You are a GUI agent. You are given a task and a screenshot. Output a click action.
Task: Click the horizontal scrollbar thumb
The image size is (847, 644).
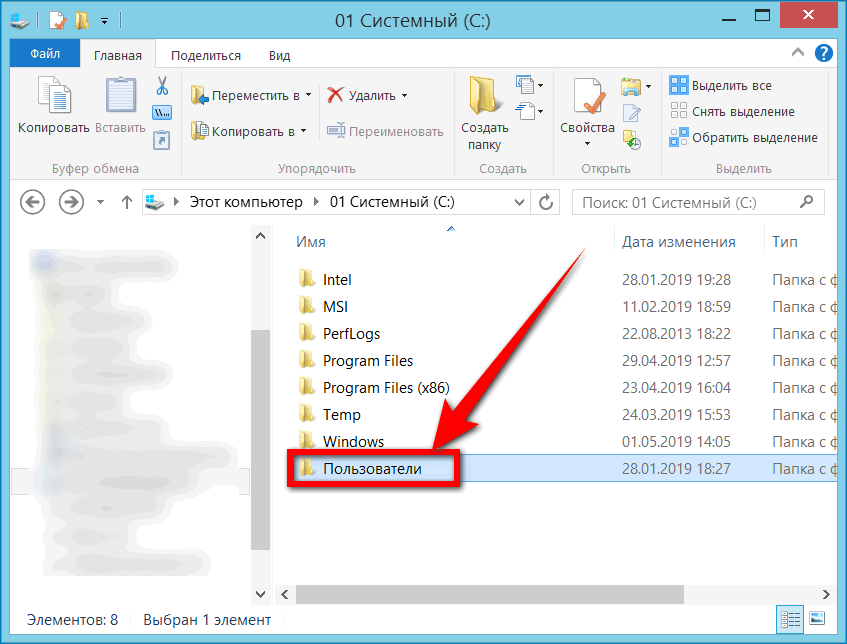489,594
